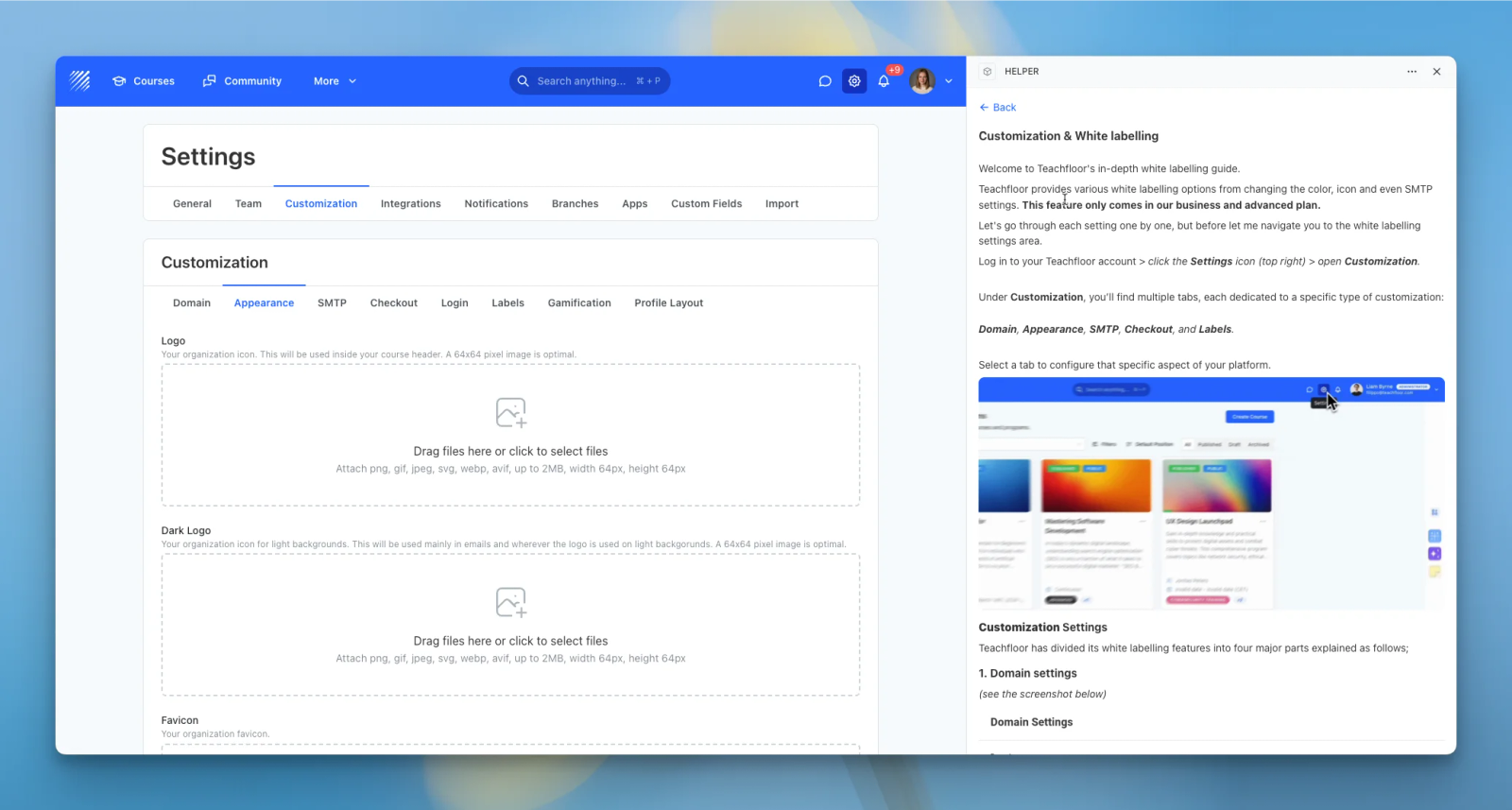Open the Helper panel three-dots menu
The width and height of the screenshot is (1512, 810).
[1412, 72]
